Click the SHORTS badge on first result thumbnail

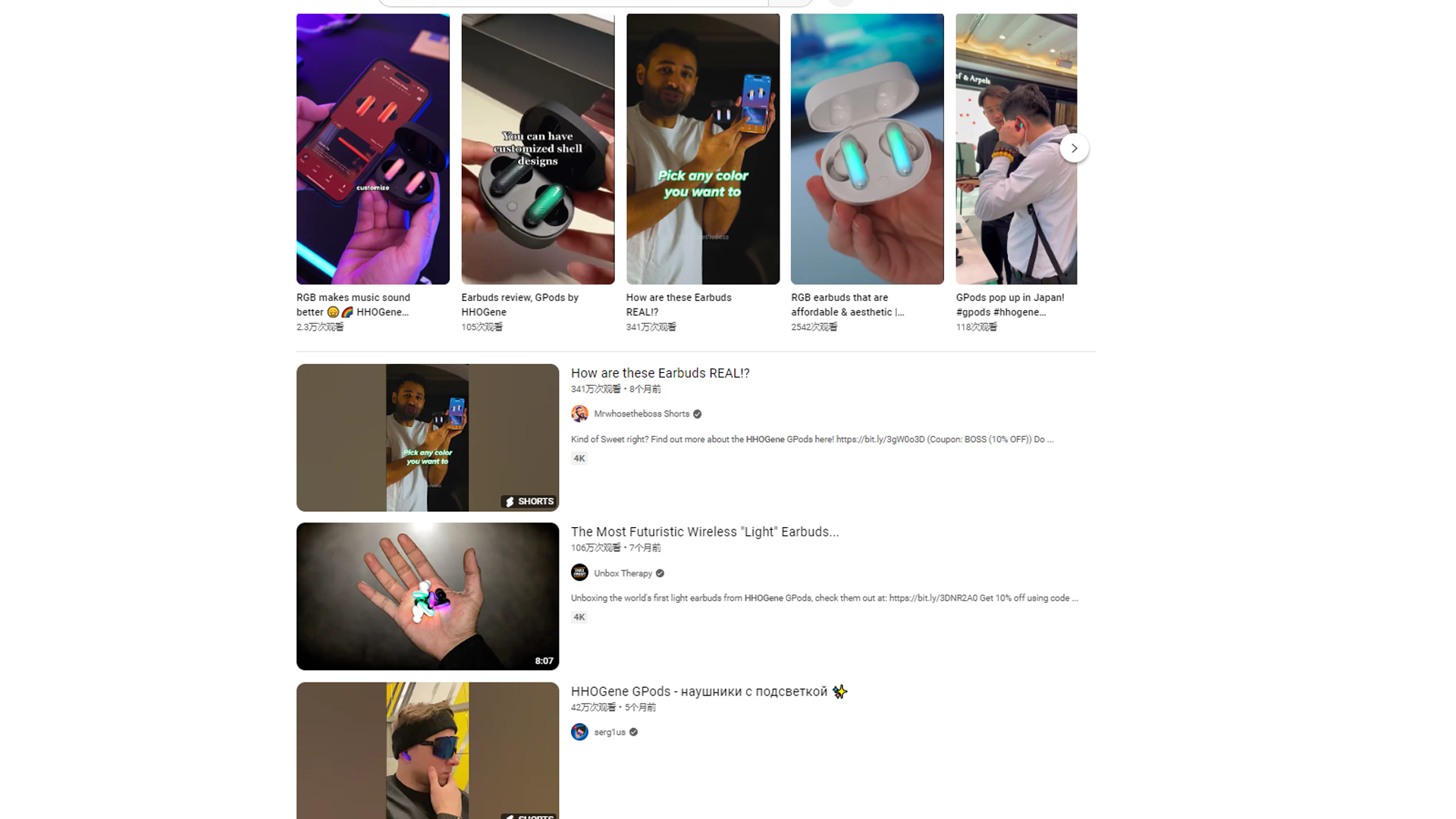[x=529, y=502]
